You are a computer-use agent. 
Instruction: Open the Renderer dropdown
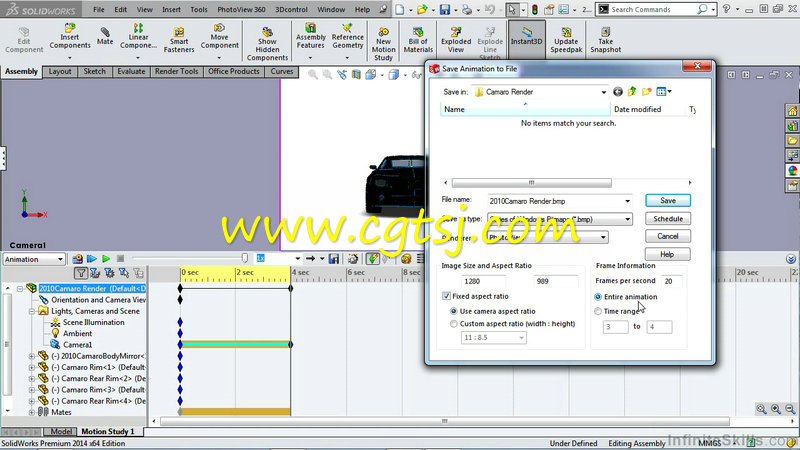point(603,237)
